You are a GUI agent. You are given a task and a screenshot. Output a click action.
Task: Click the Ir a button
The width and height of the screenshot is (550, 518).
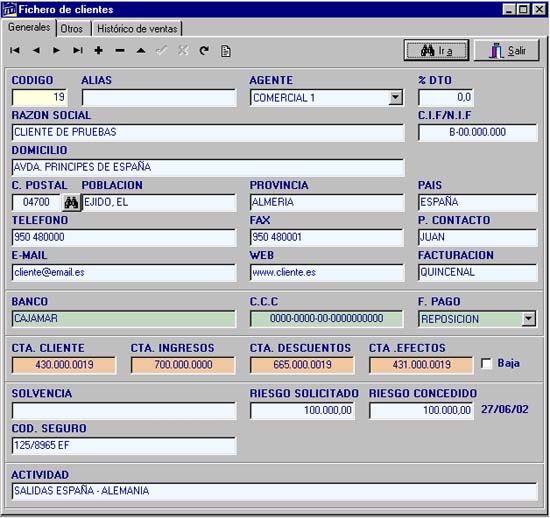[436, 51]
